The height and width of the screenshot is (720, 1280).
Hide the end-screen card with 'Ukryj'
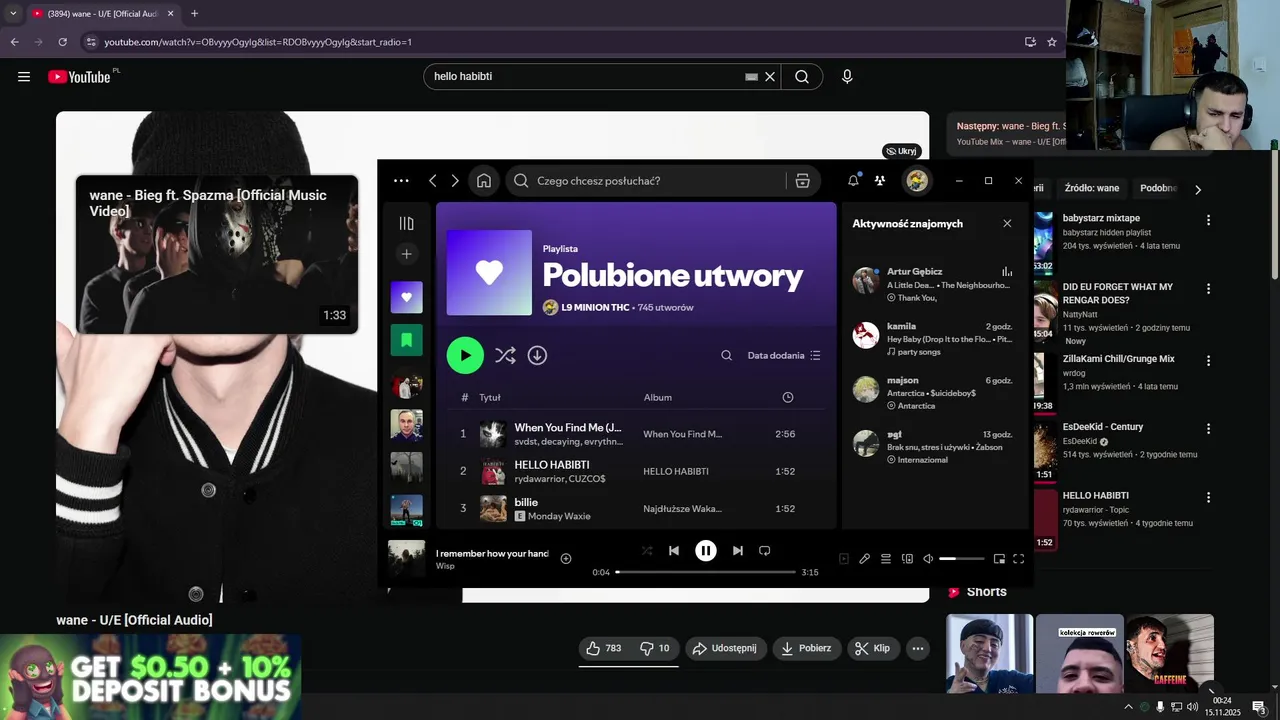(901, 151)
